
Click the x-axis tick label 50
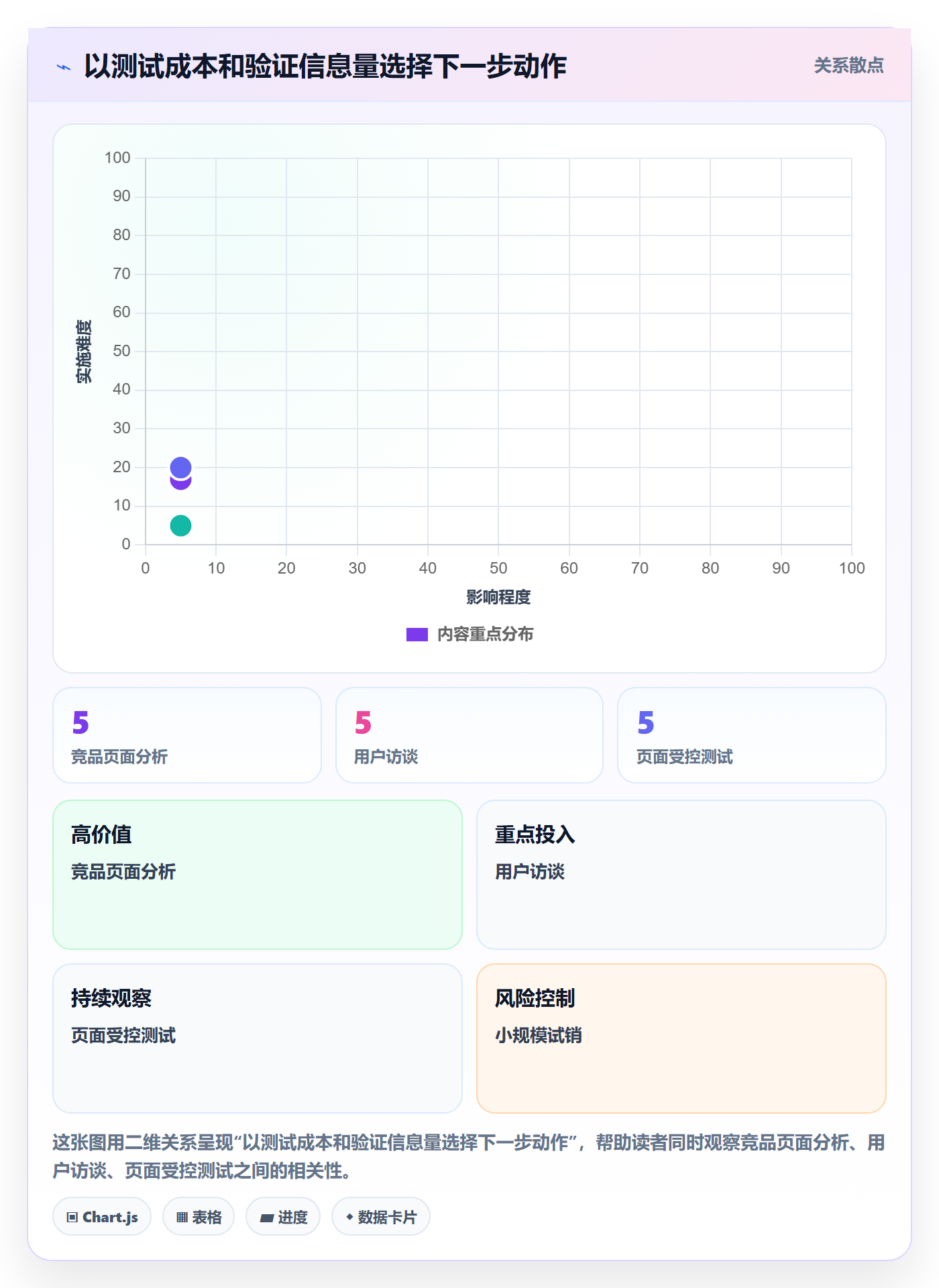coord(498,568)
